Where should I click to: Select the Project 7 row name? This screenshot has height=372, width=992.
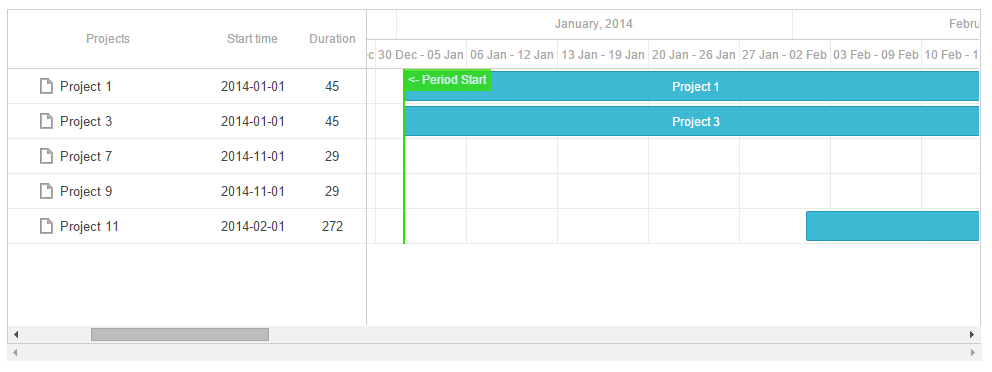86,156
